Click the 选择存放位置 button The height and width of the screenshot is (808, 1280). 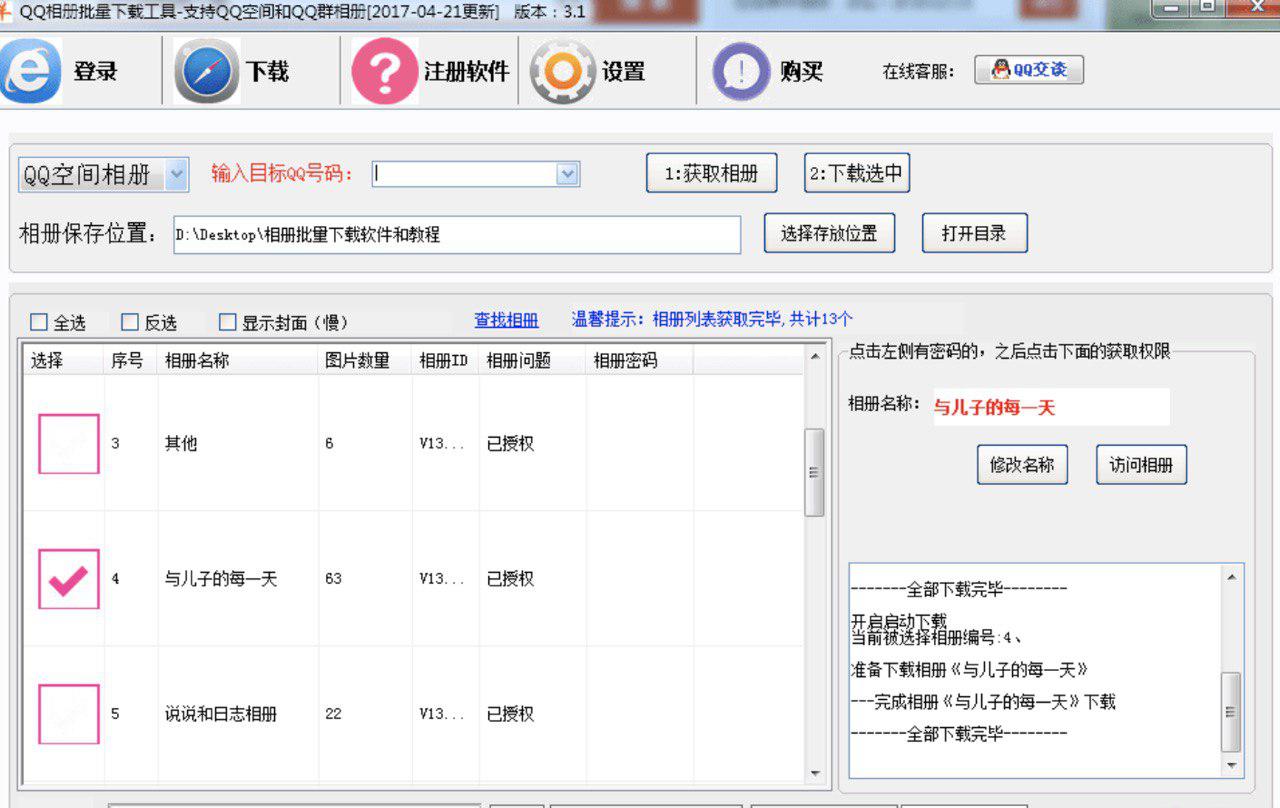(x=829, y=234)
